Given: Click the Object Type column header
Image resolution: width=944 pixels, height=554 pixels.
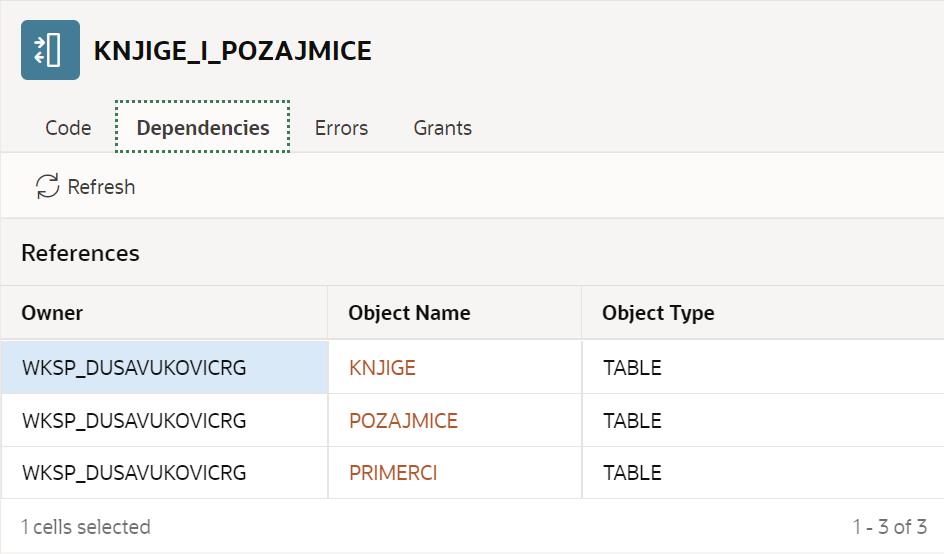Looking at the screenshot, I should click(x=658, y=313).
